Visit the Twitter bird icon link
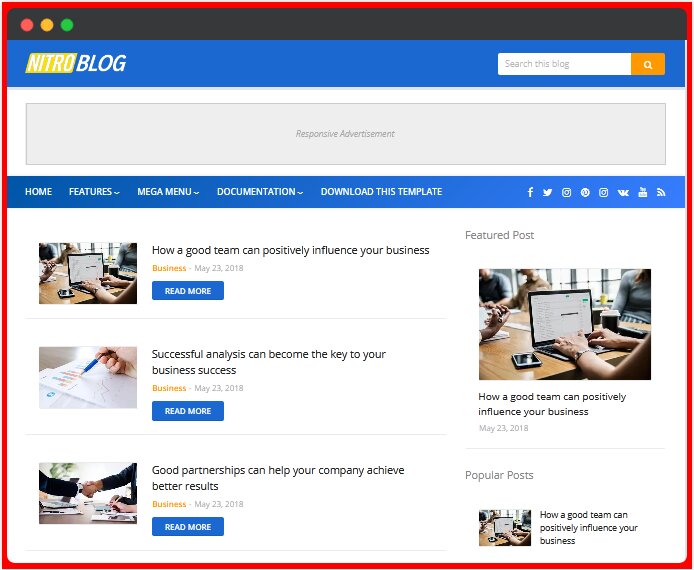The image size is (694, 570). (547, 192)
